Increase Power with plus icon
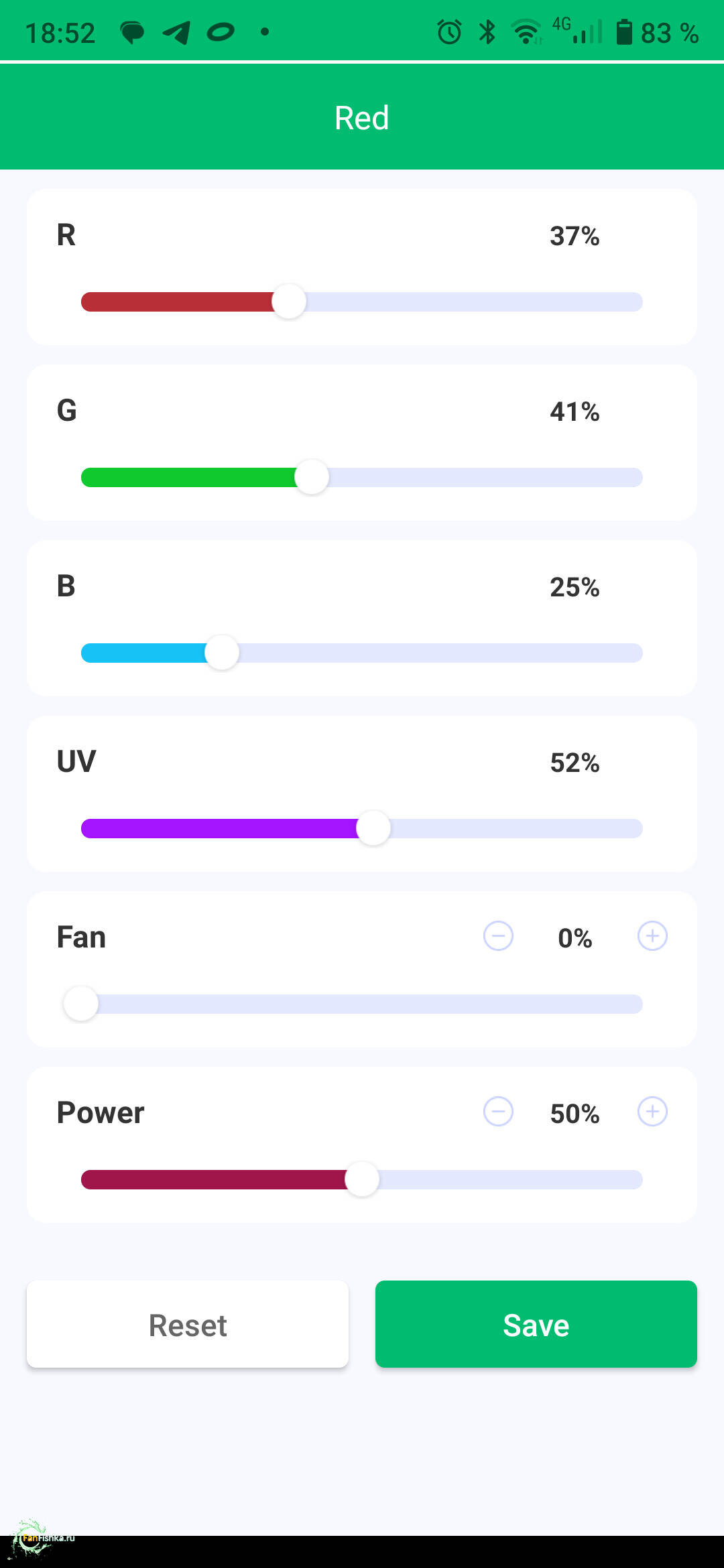 [x=652, y=1112]
